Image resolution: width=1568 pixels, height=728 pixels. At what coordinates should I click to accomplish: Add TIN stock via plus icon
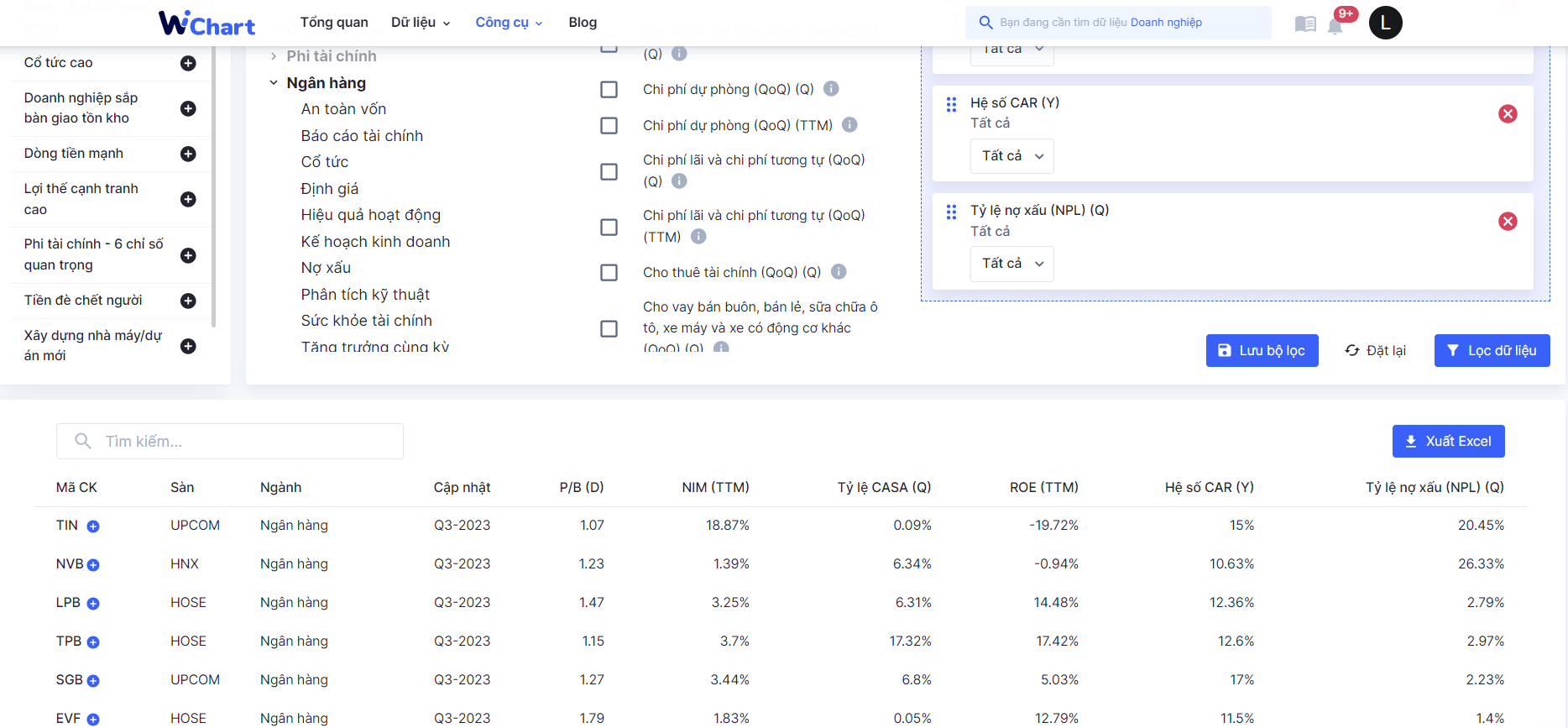[x=93, y=526]
